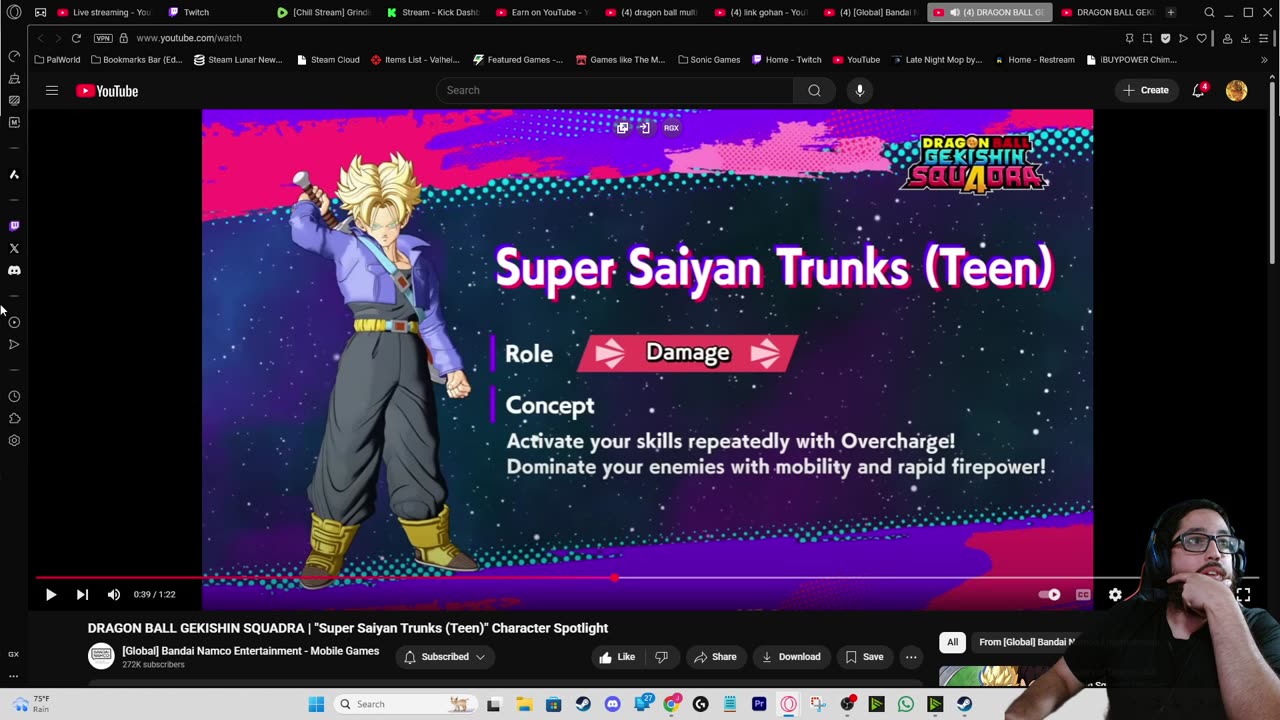The height and width of the screenshot is (720, 1280).
Task: Open WhatsApp from the Windows taskbar
Action: (906, 704)
